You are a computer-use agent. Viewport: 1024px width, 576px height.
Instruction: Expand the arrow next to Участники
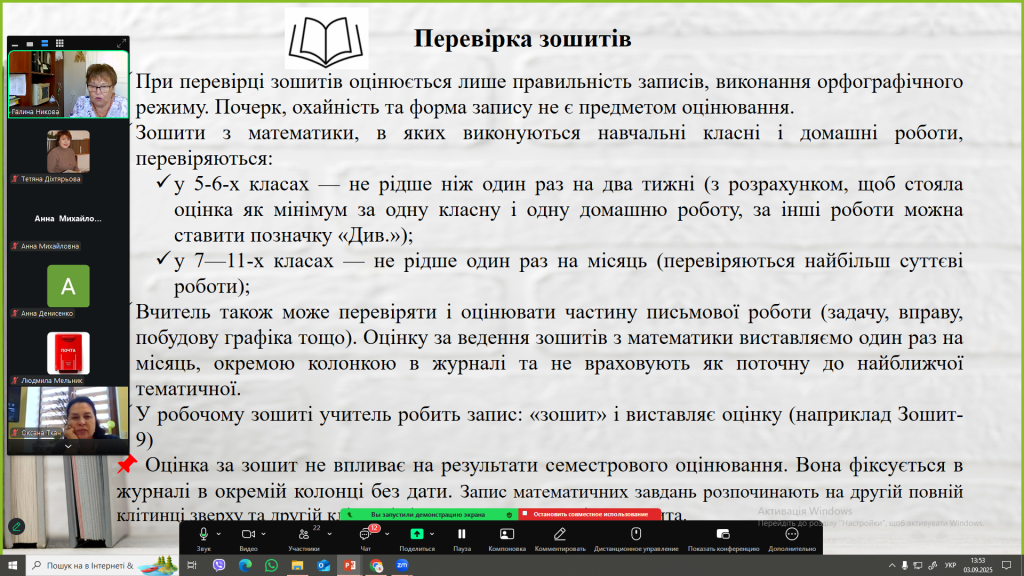coord(329,534)
